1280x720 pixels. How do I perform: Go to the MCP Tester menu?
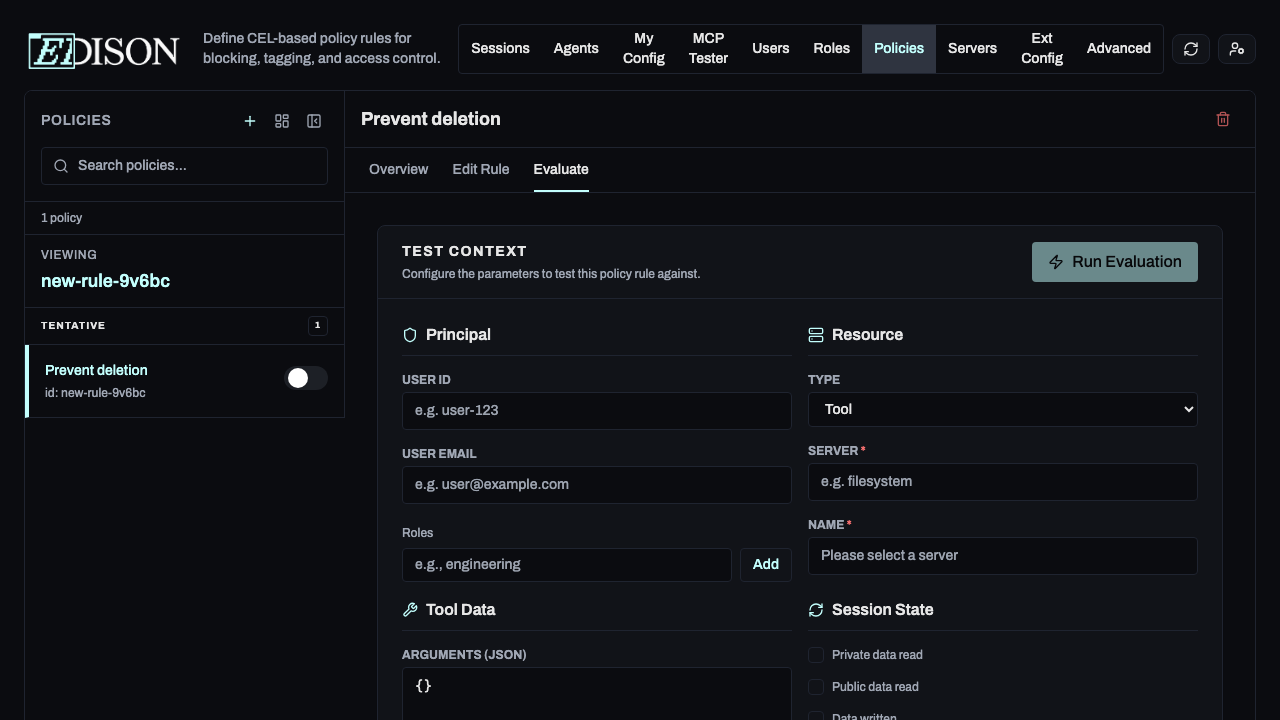pos(708,49)
